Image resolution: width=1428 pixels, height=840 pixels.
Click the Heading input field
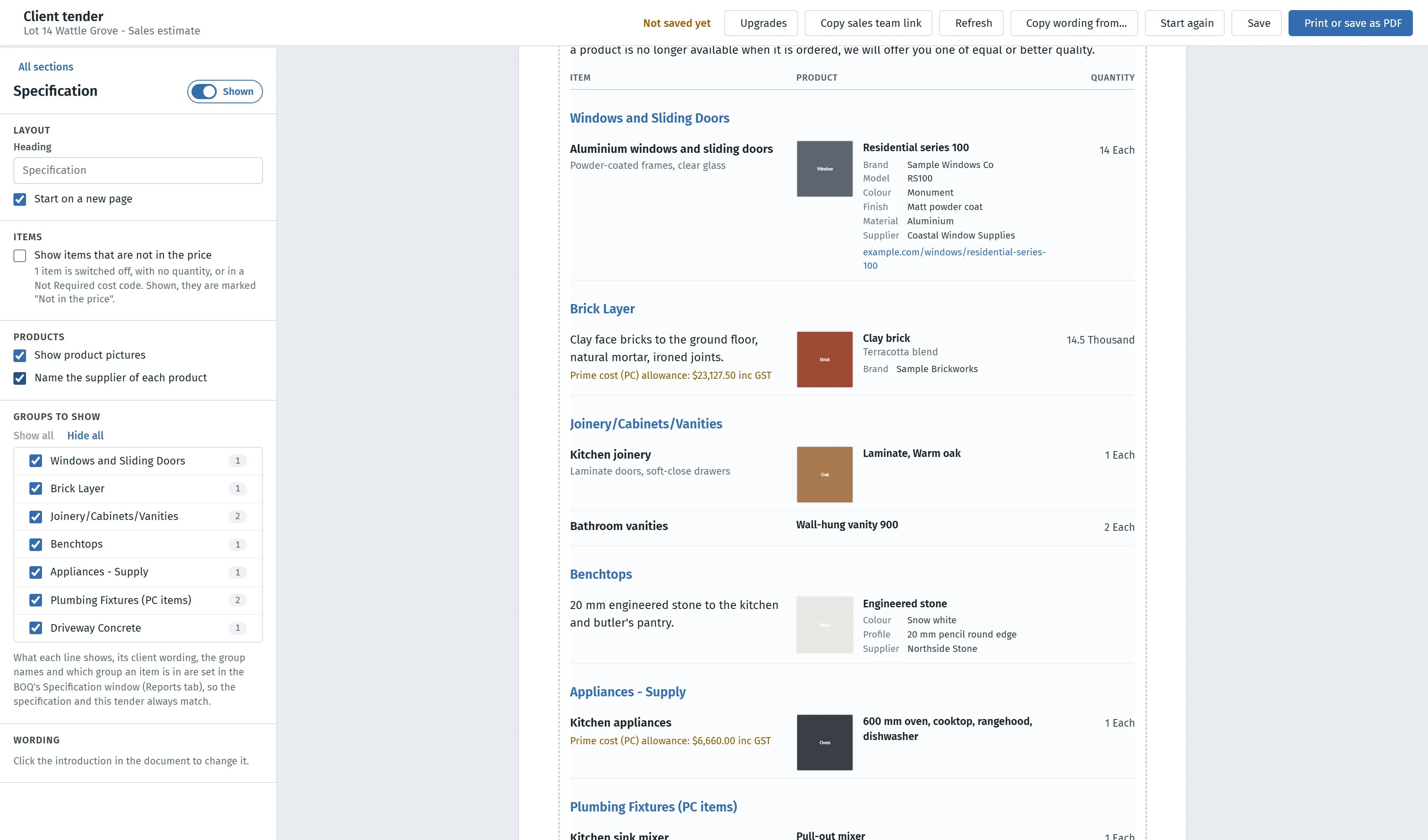(x=138, y=170)
